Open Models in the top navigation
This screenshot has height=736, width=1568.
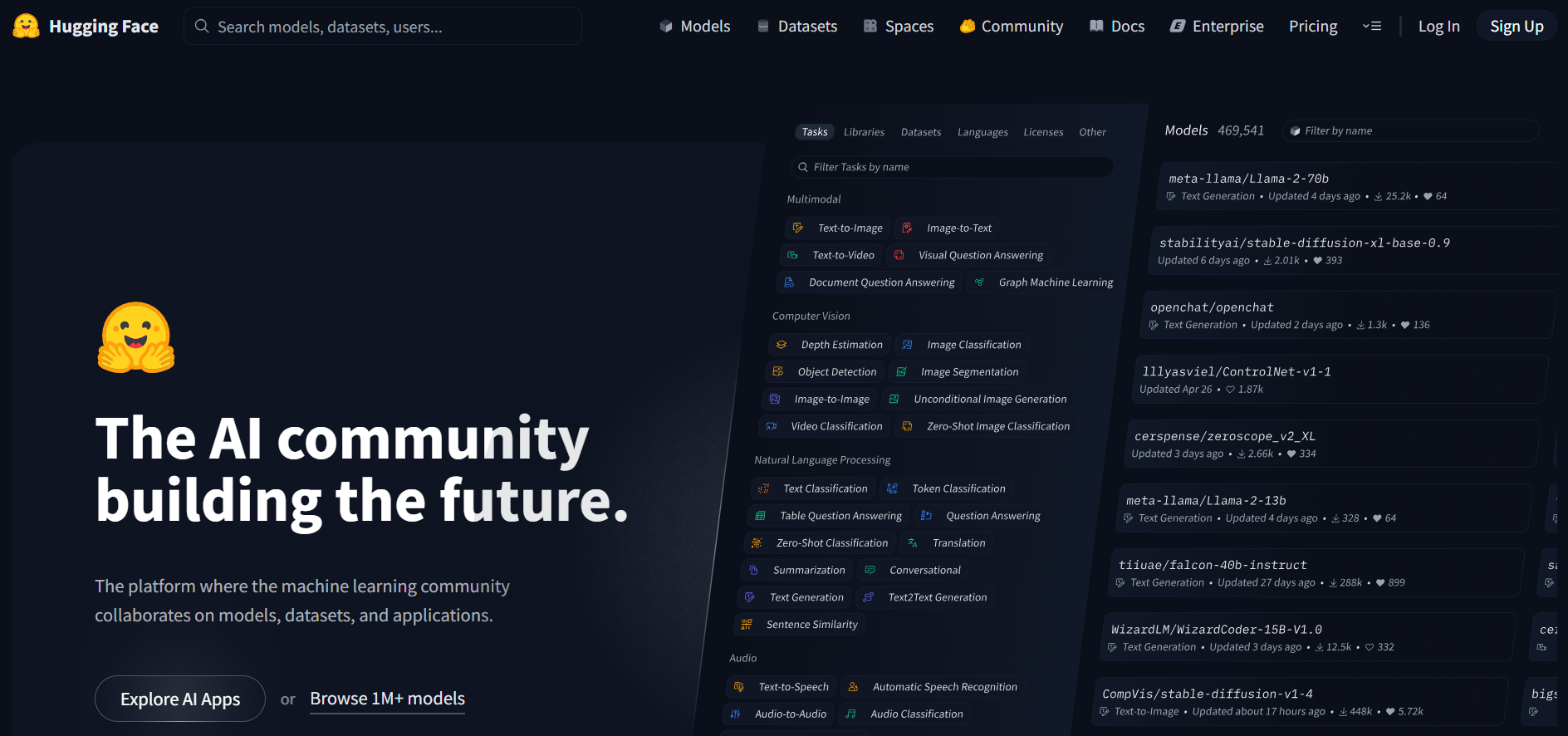695,27
